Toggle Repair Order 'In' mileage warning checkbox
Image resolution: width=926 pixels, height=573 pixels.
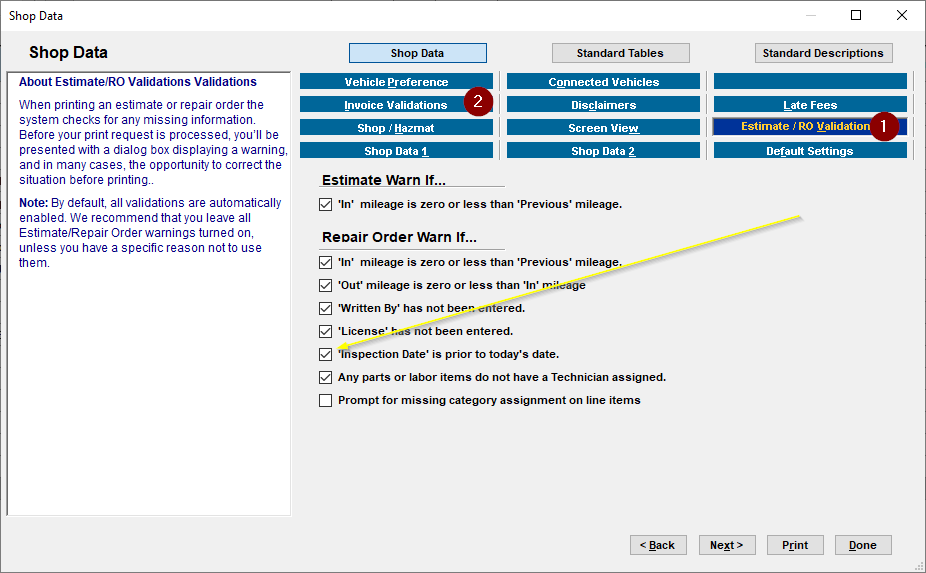pyautogui.click(x=325, y=262)
